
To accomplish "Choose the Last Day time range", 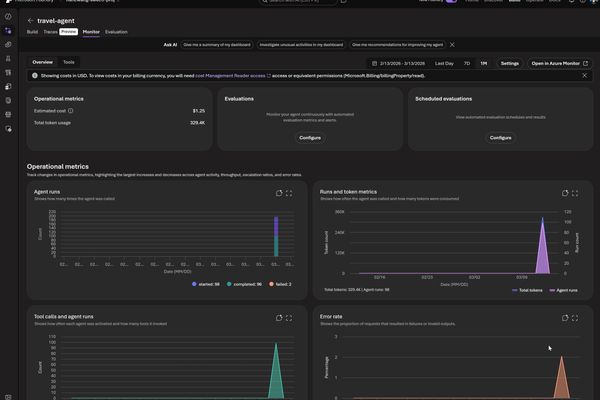I will point(444,64).
